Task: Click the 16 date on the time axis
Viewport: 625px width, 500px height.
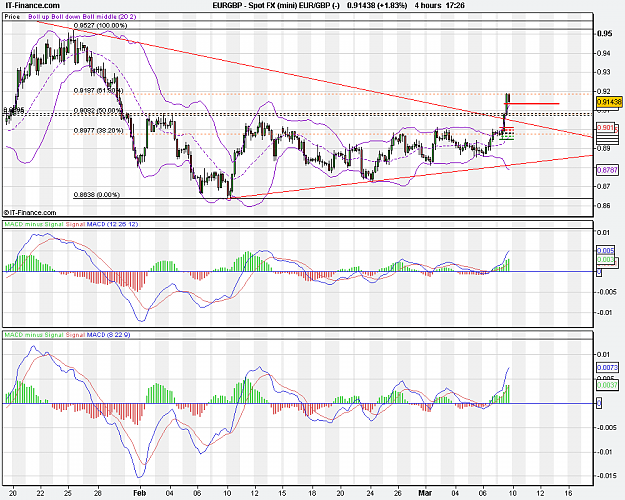Action: pos(568,493)
